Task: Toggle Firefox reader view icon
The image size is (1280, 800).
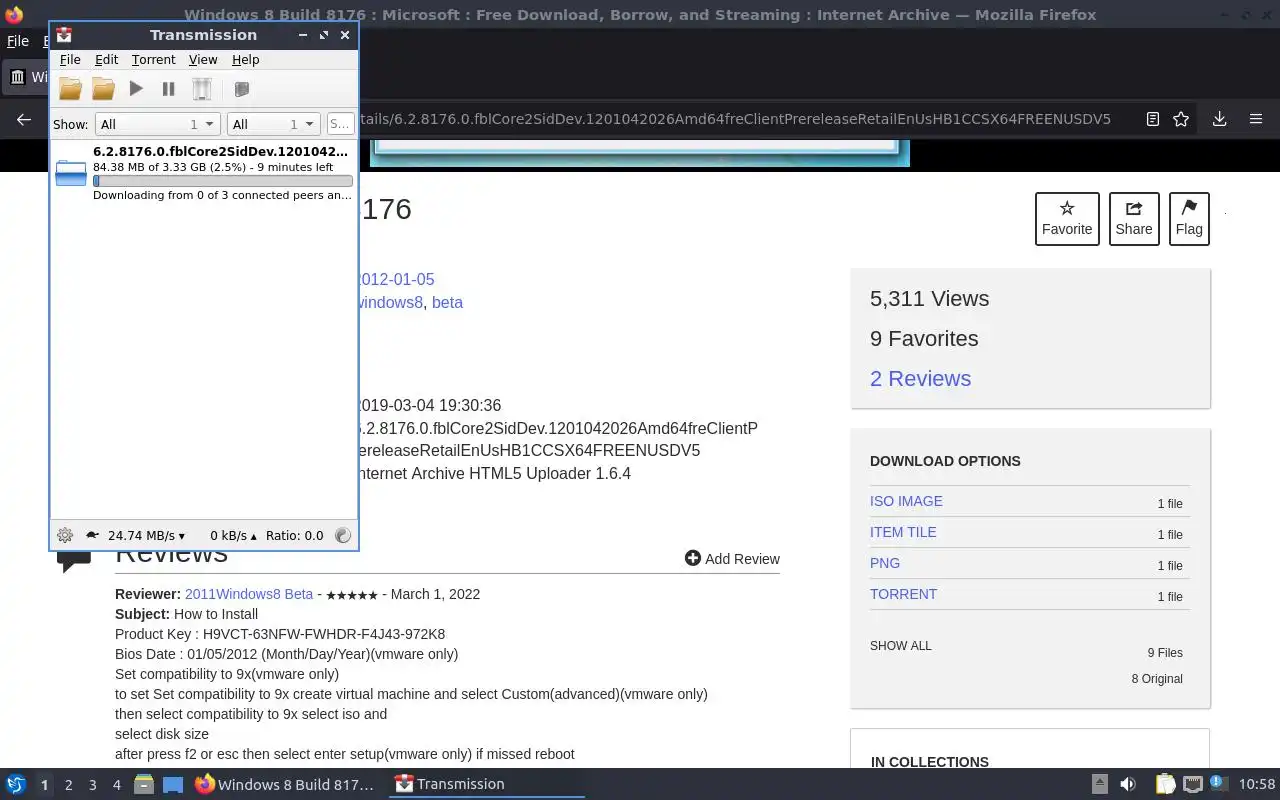Action: coord(1152,119)
